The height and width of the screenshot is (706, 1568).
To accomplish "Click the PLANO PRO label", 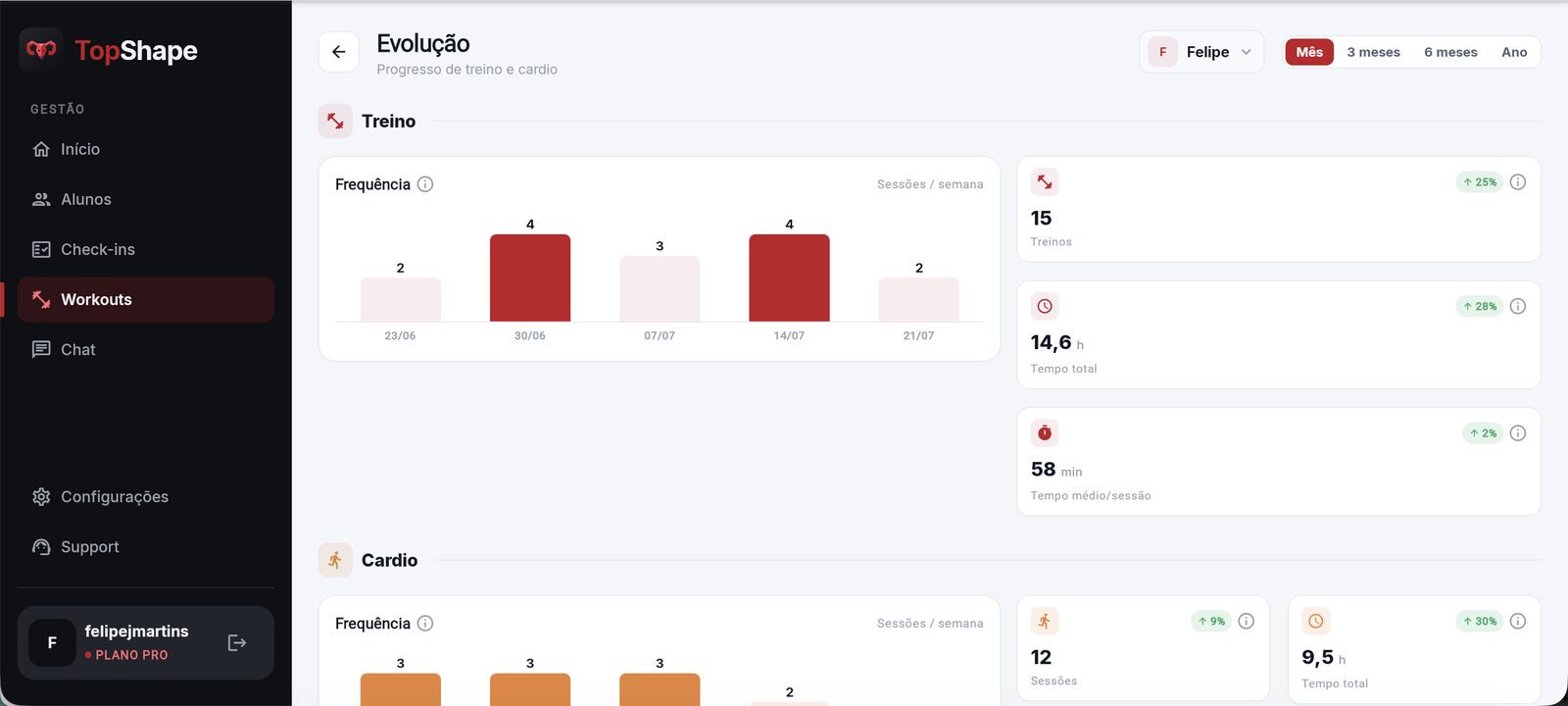I will coord(131,655).
